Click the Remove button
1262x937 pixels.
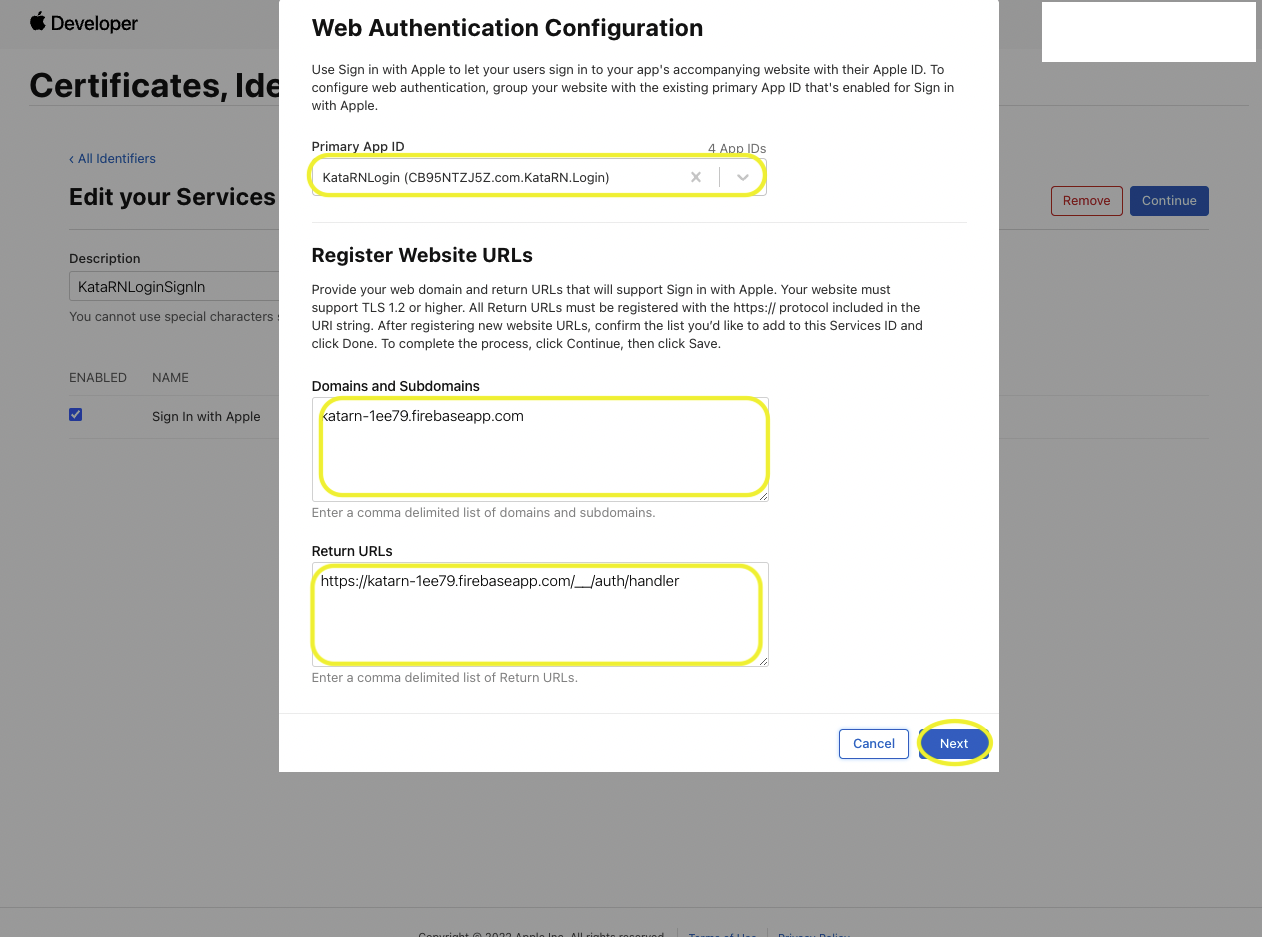(1087, 201)
